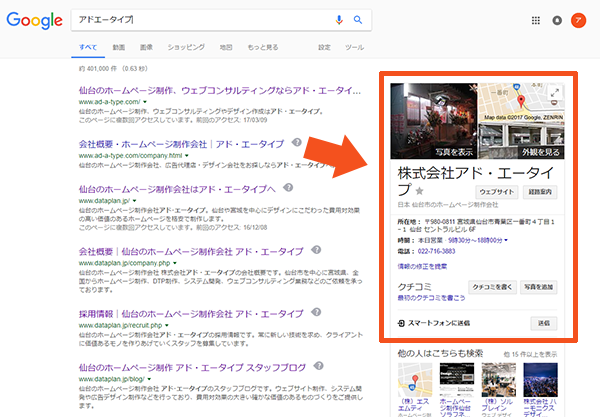
Task: Click the Google logo
Action: [x=34, y=20]
